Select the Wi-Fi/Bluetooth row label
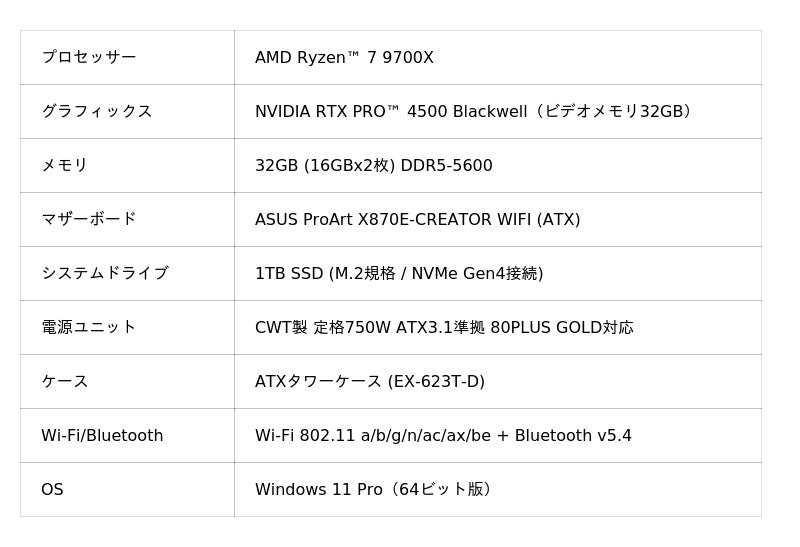800x547 pixels. point(102,436)
